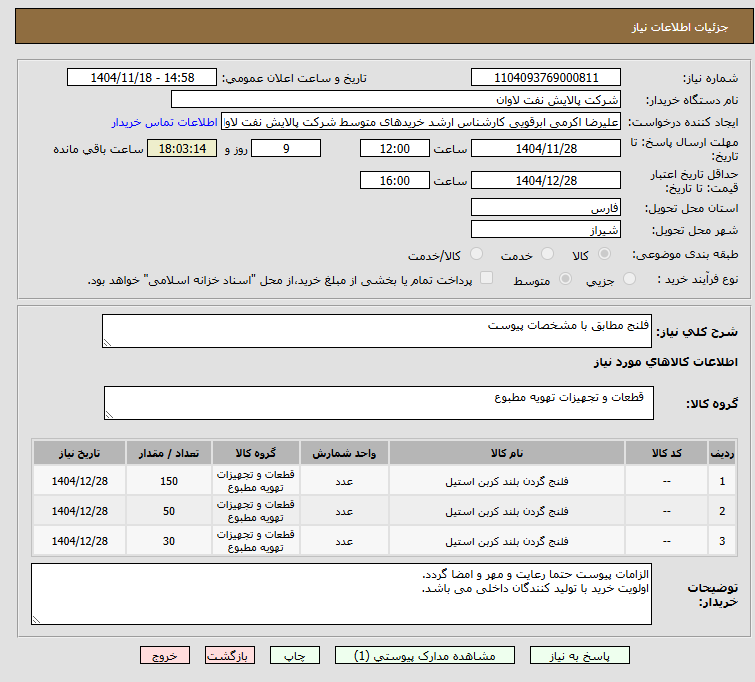Click quantity cell 30

point(169,541)
